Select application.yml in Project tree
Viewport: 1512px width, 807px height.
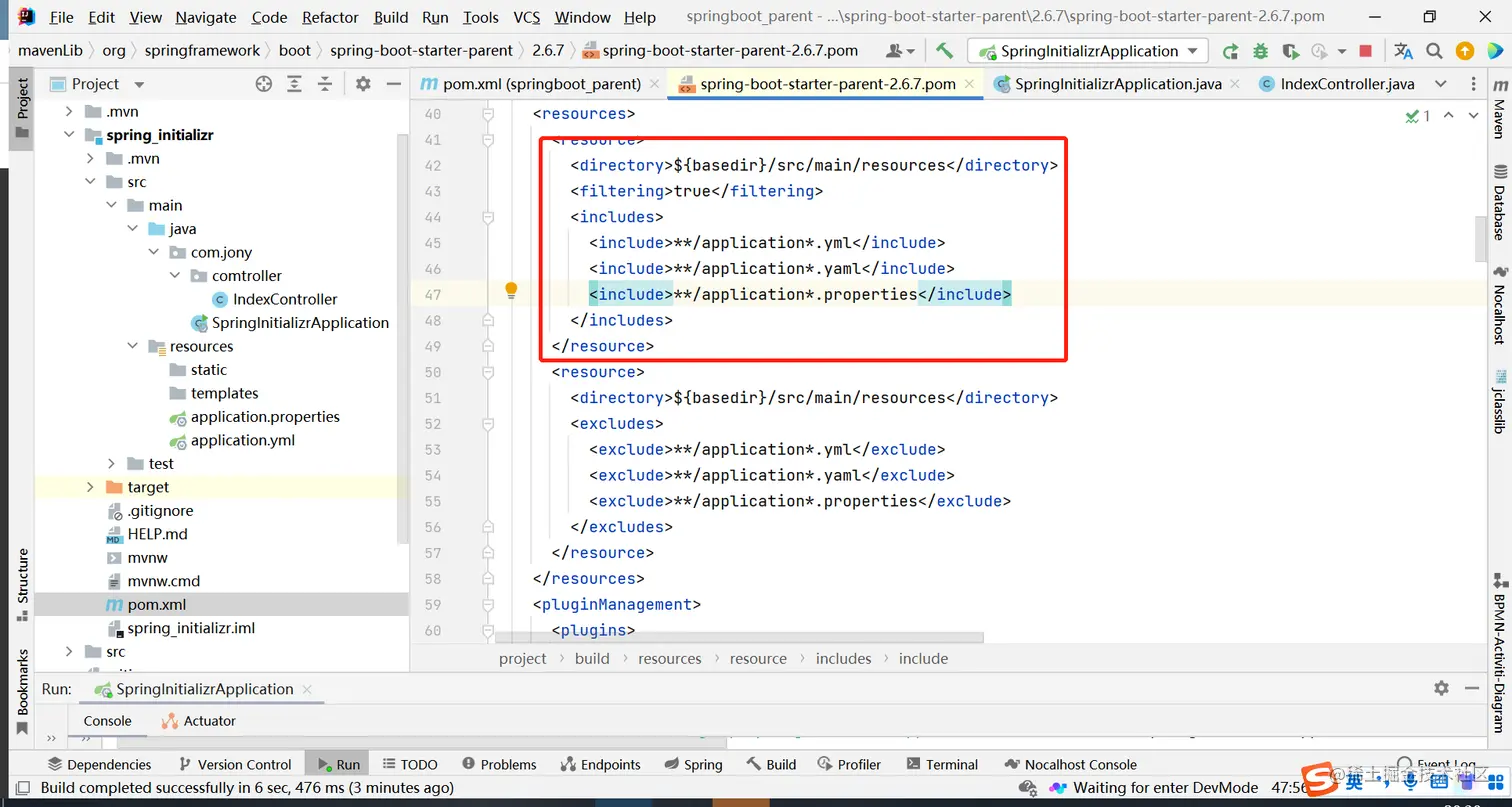[242, 440]
